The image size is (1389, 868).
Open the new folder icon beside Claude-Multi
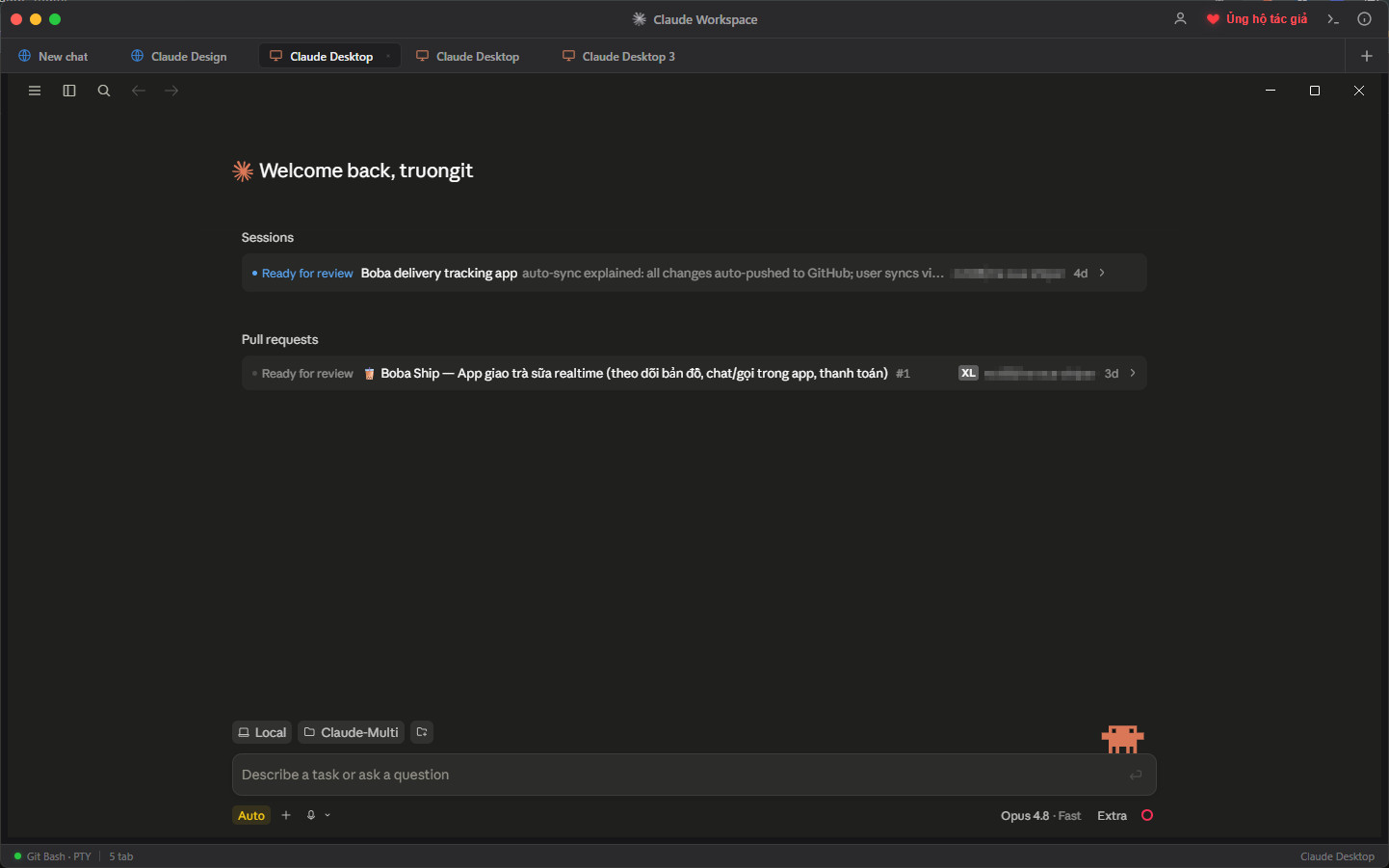click(422, 732)
